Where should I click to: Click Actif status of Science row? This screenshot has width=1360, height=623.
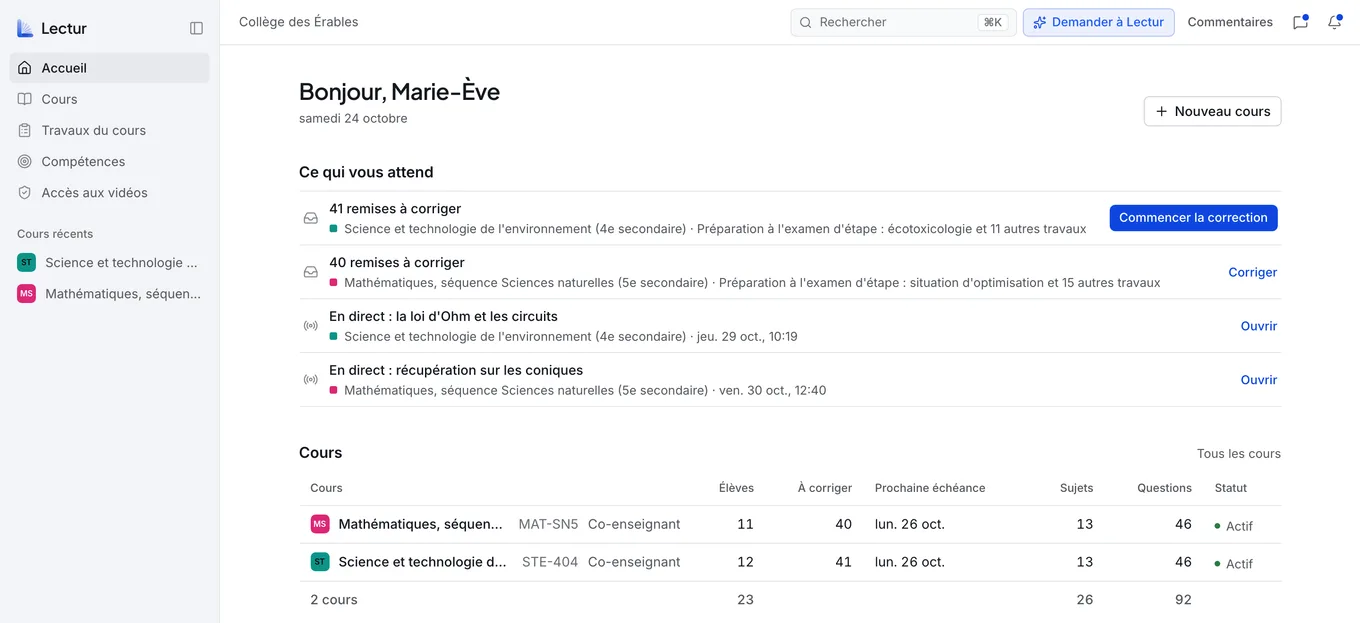pos(1233,564)
